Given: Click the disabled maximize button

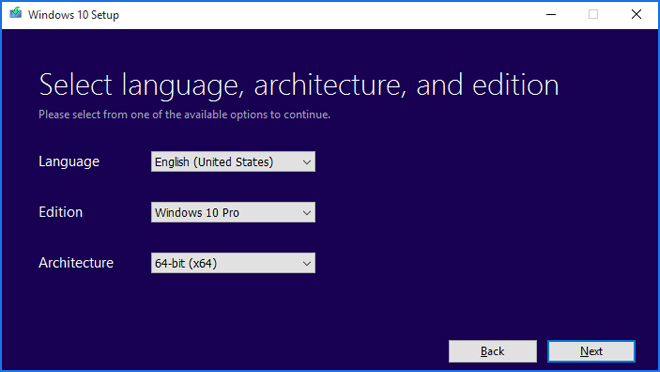Looking at the screenshot, I should [593, 14].
